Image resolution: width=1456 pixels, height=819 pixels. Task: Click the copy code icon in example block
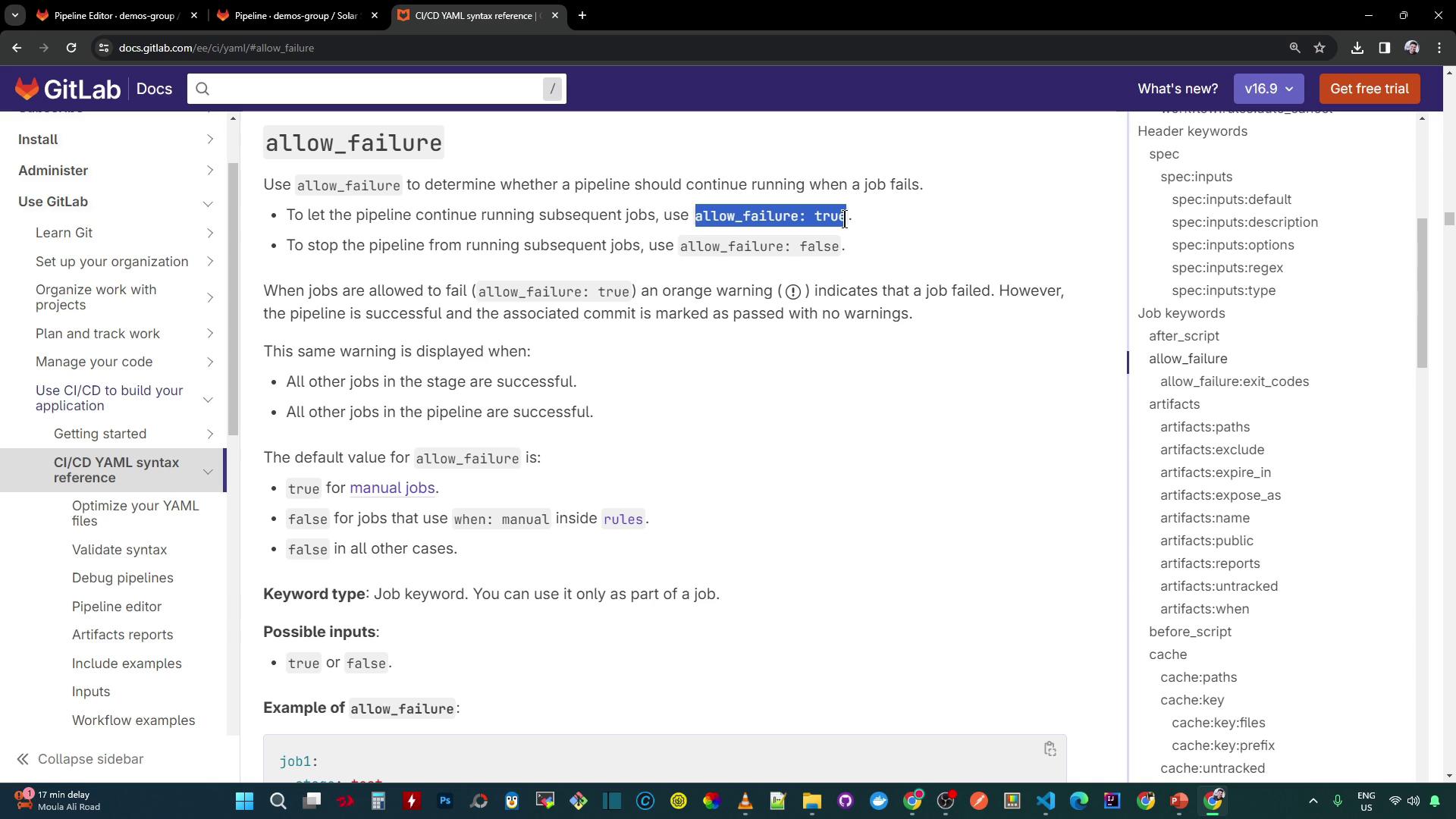tap(1050, 749)
